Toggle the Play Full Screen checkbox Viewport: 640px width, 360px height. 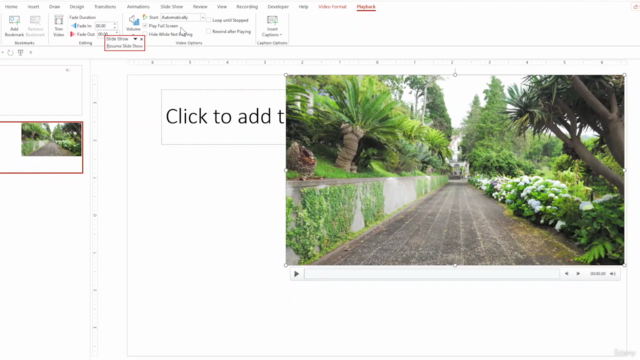[x=145, y=26]
